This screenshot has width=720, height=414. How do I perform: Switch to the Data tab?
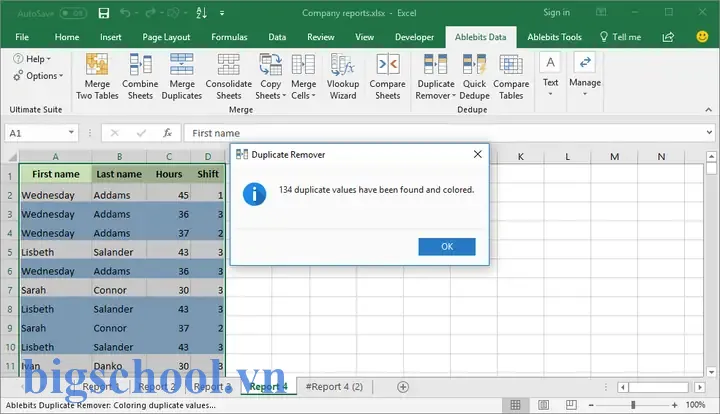click(277, 37)
